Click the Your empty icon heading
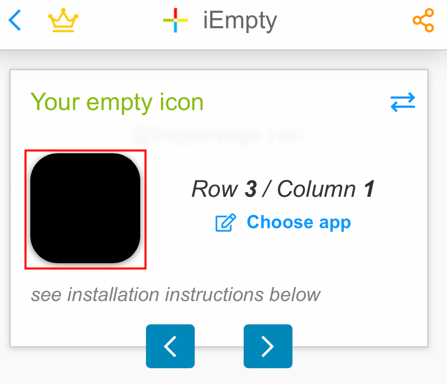 117,102
